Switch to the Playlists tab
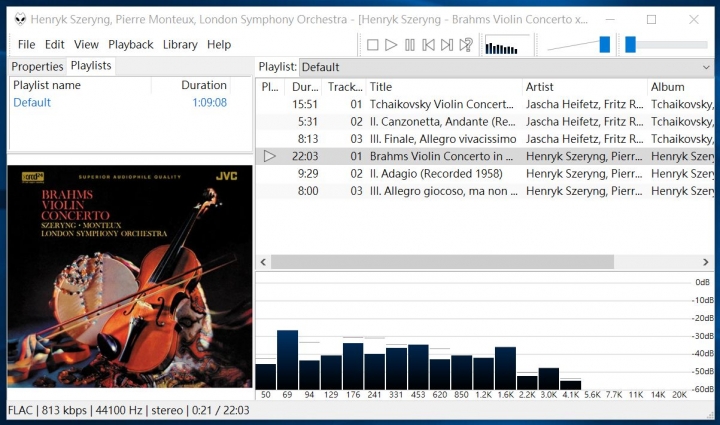This screenshot has height=425, width=720. pyautogui.click(x=91, y=66)
